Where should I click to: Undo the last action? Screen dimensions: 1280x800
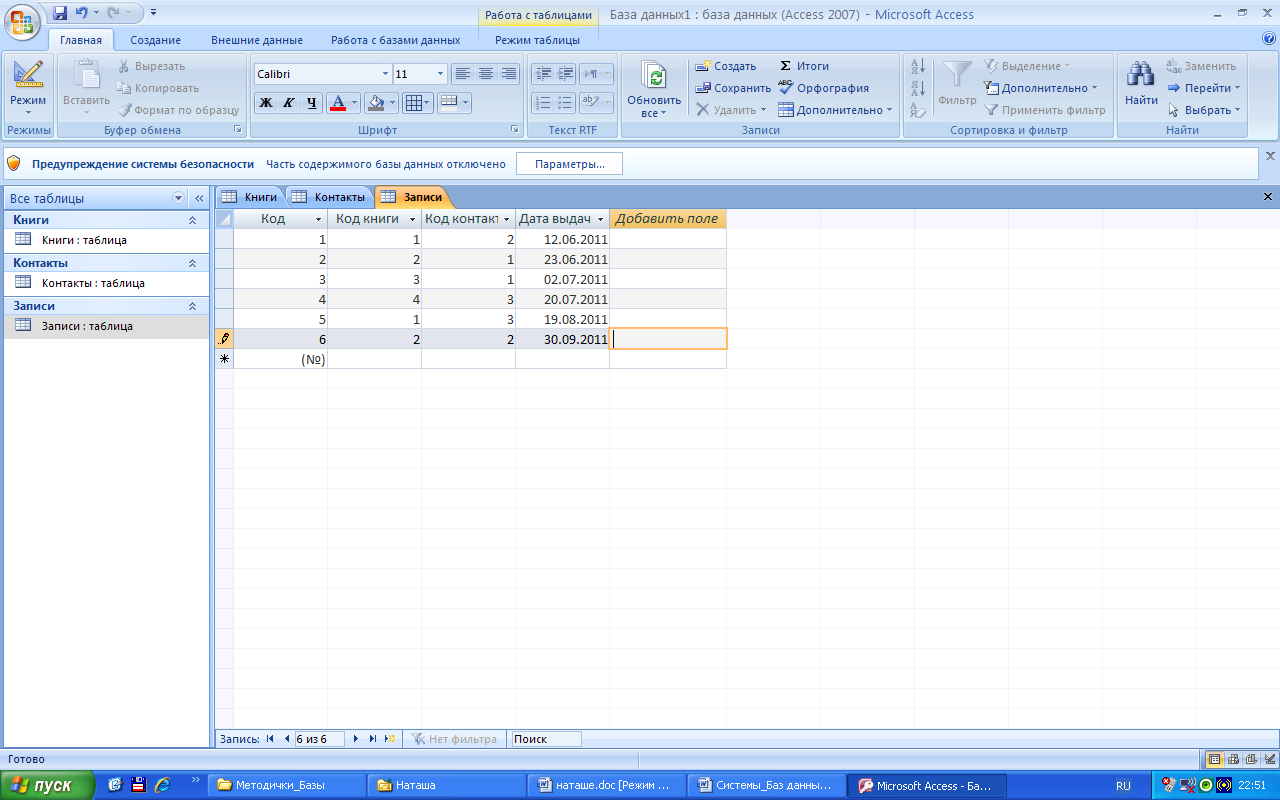[82, 13]
